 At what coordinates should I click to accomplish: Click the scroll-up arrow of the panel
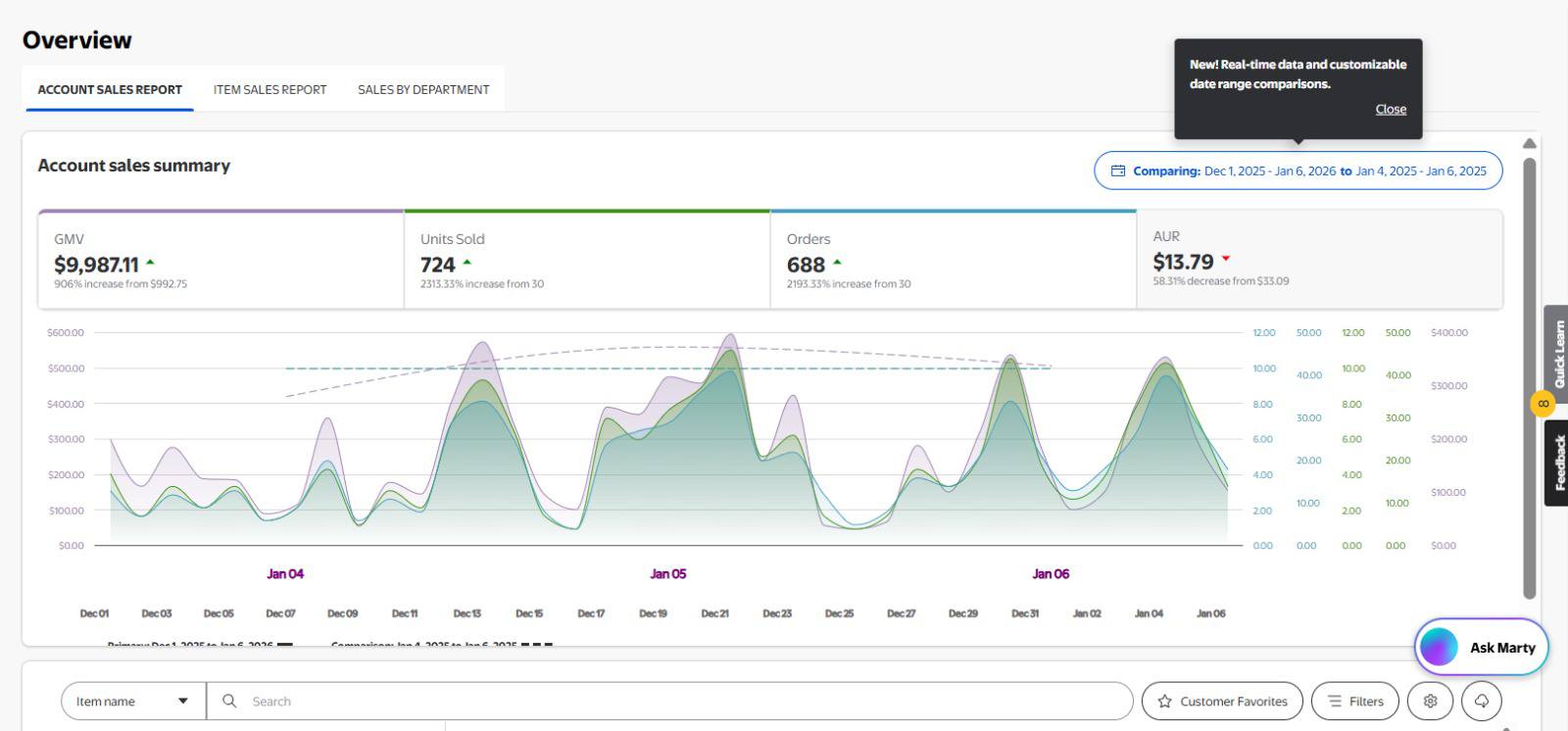1529,144
